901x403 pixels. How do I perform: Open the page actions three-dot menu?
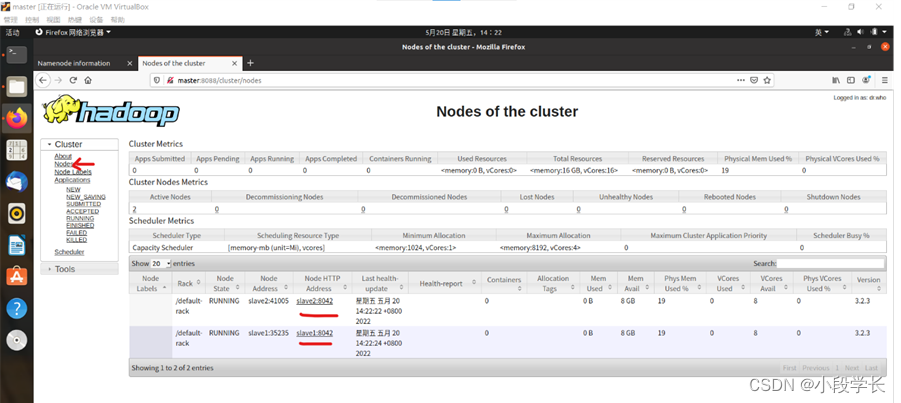point(741,80)
